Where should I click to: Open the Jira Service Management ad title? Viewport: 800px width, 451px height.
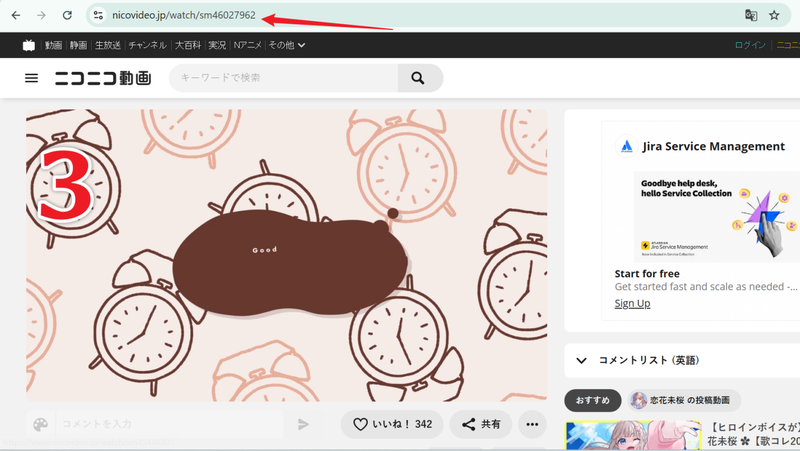click(713, 147)
